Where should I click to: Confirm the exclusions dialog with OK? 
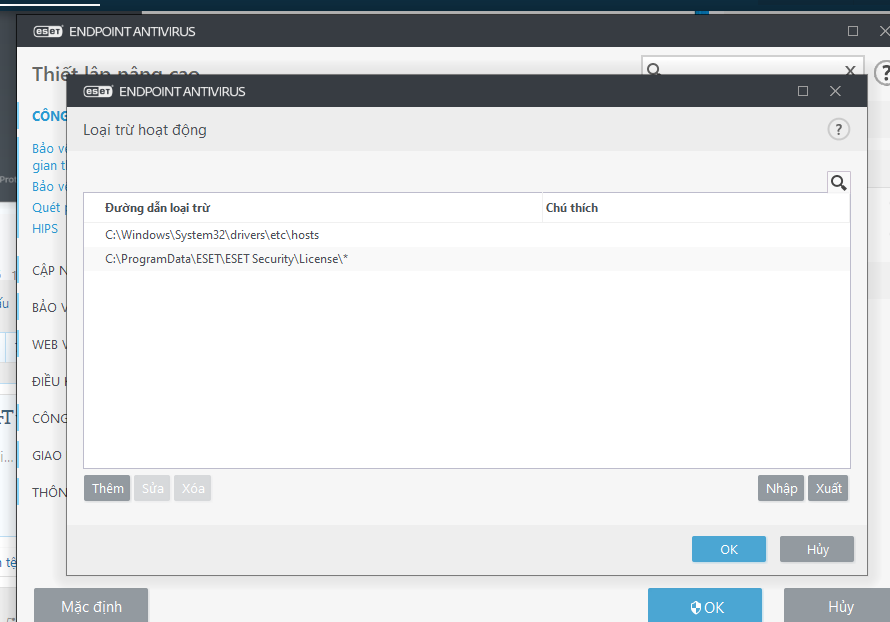[x=729, y=549]
